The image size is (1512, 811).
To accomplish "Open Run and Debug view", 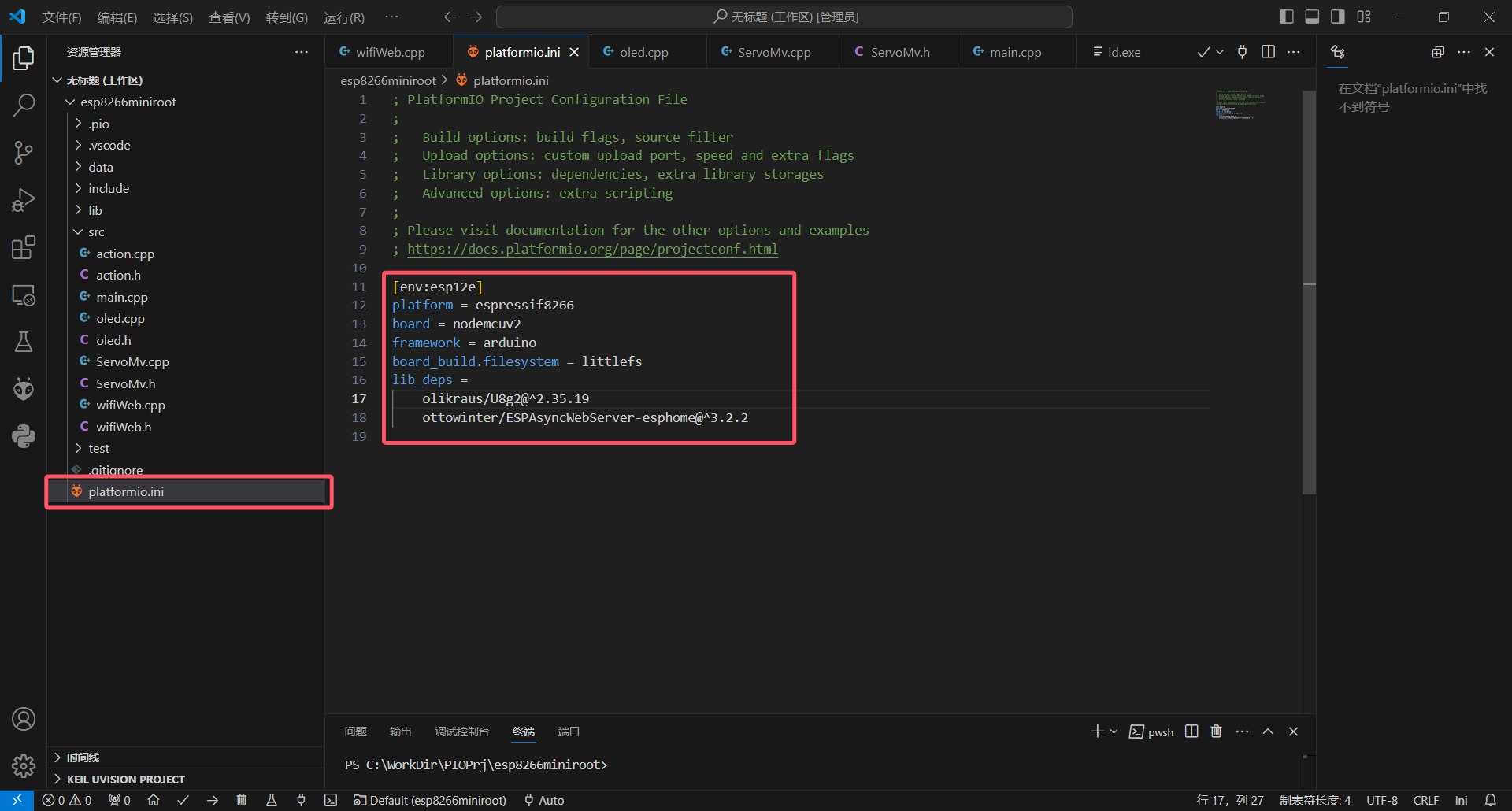I will click(x=24, y=200).
